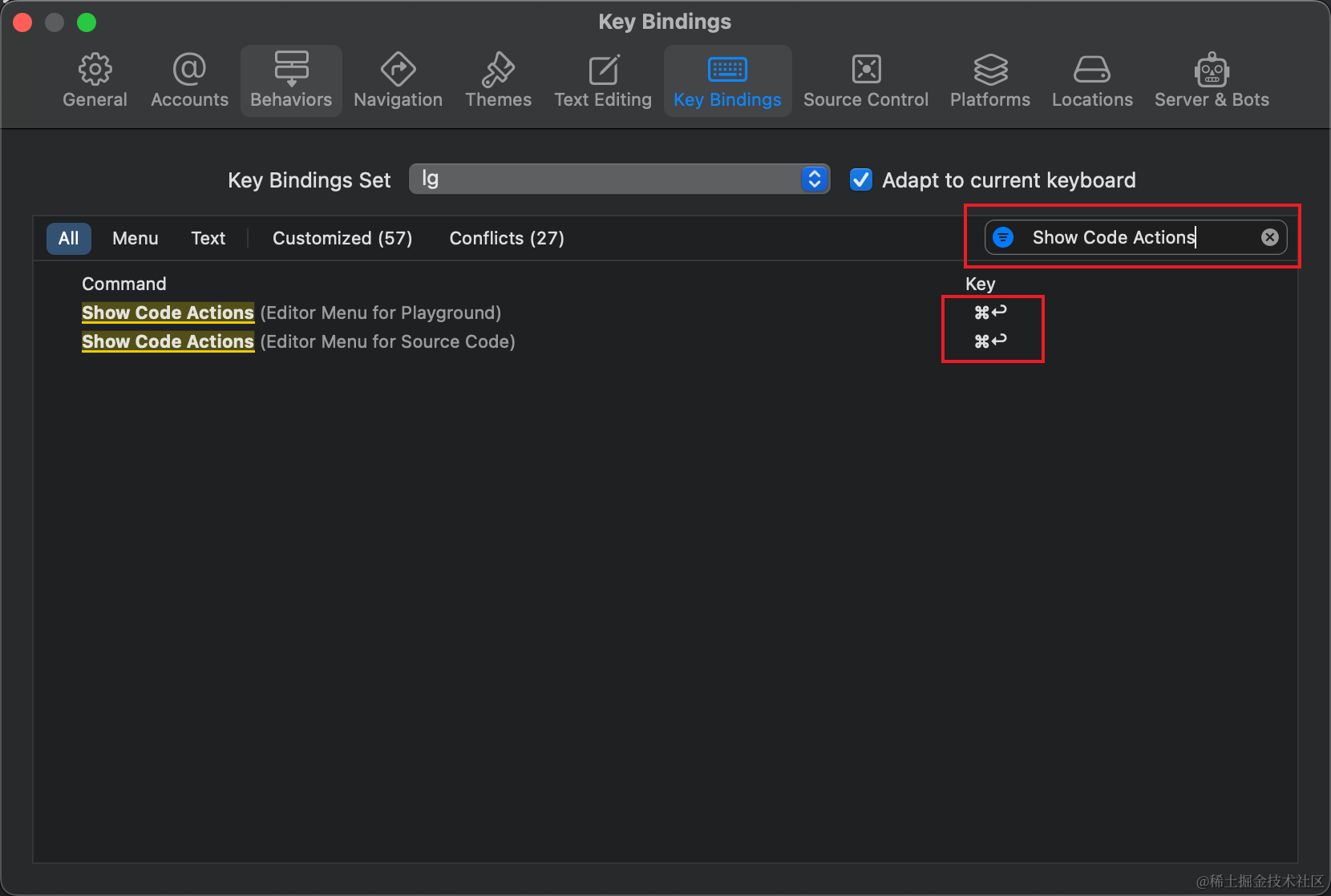Viewport: 1331px width, 896px height.
Task: Zoom the window with the green button
Action: tap(87, 22)
